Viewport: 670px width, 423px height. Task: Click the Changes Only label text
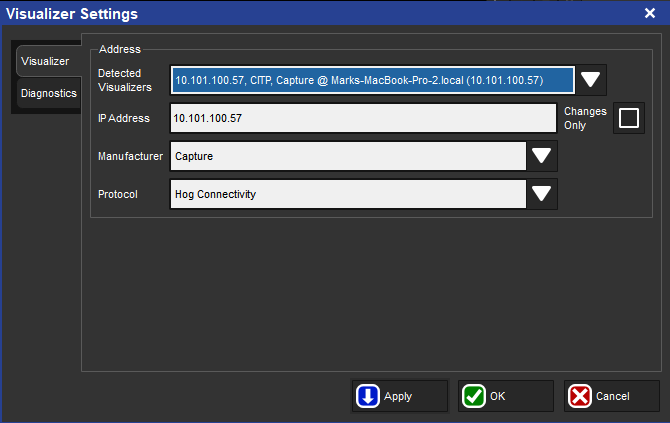[x=585, y=118]
